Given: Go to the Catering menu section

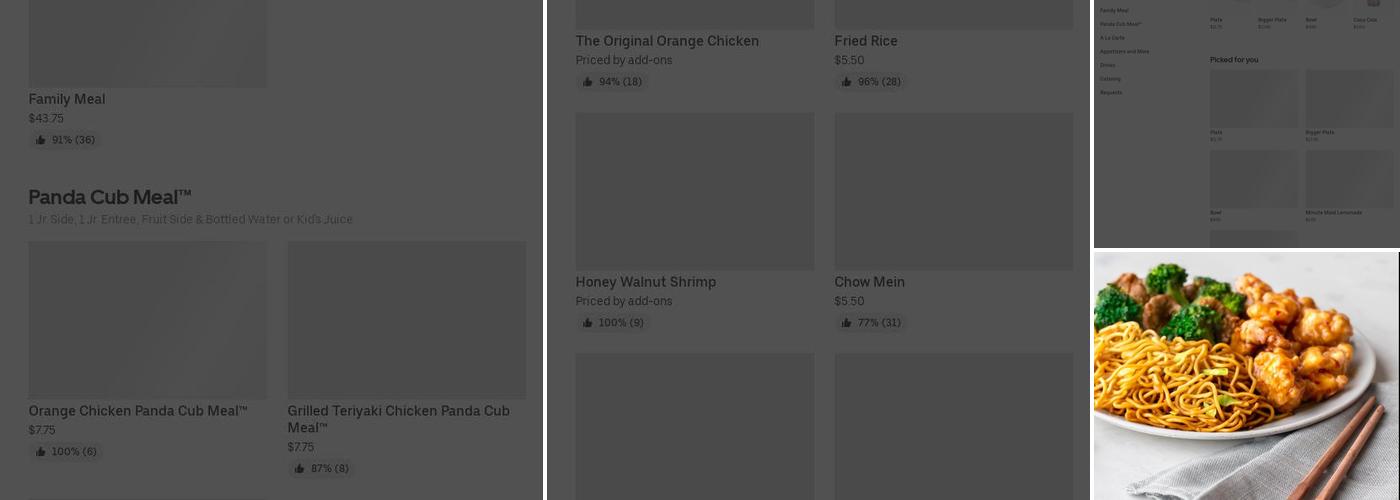Looking at the screenshot, I should [x=1110, y=79].
